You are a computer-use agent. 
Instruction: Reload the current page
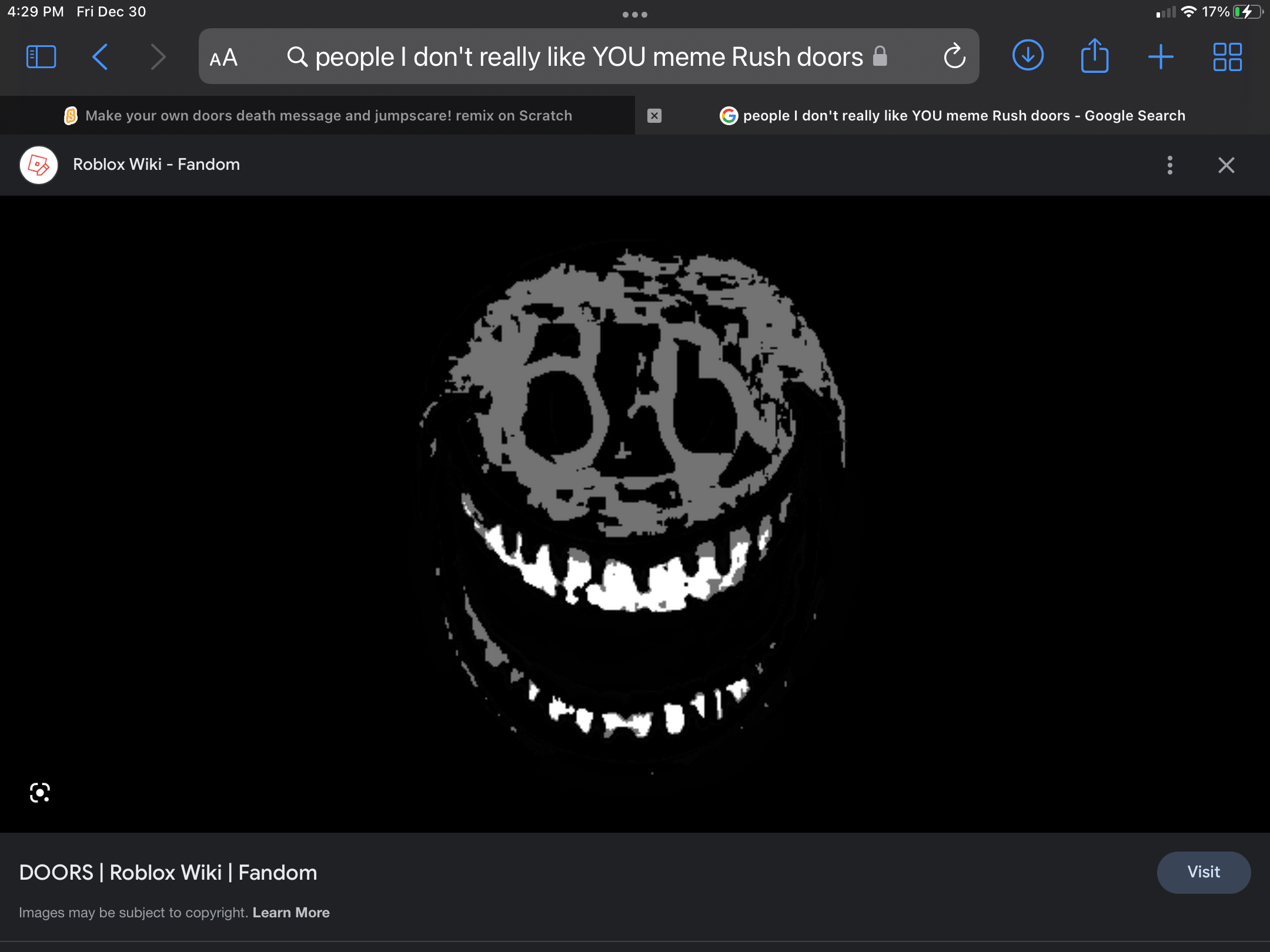tap(954, 57)
